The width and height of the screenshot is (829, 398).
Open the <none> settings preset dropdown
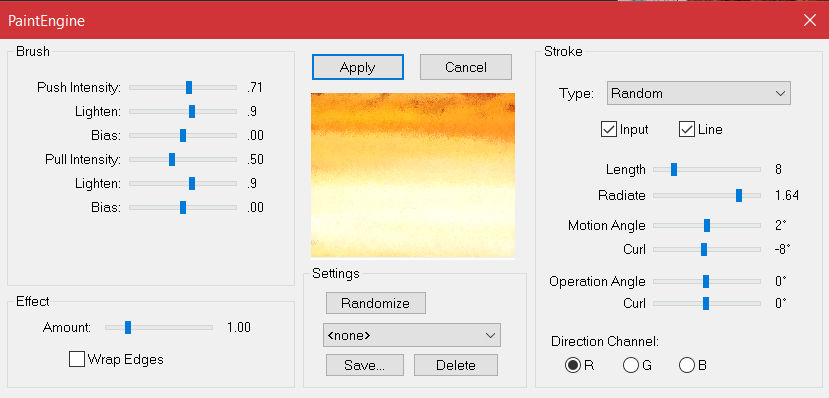tap(412, 335)
